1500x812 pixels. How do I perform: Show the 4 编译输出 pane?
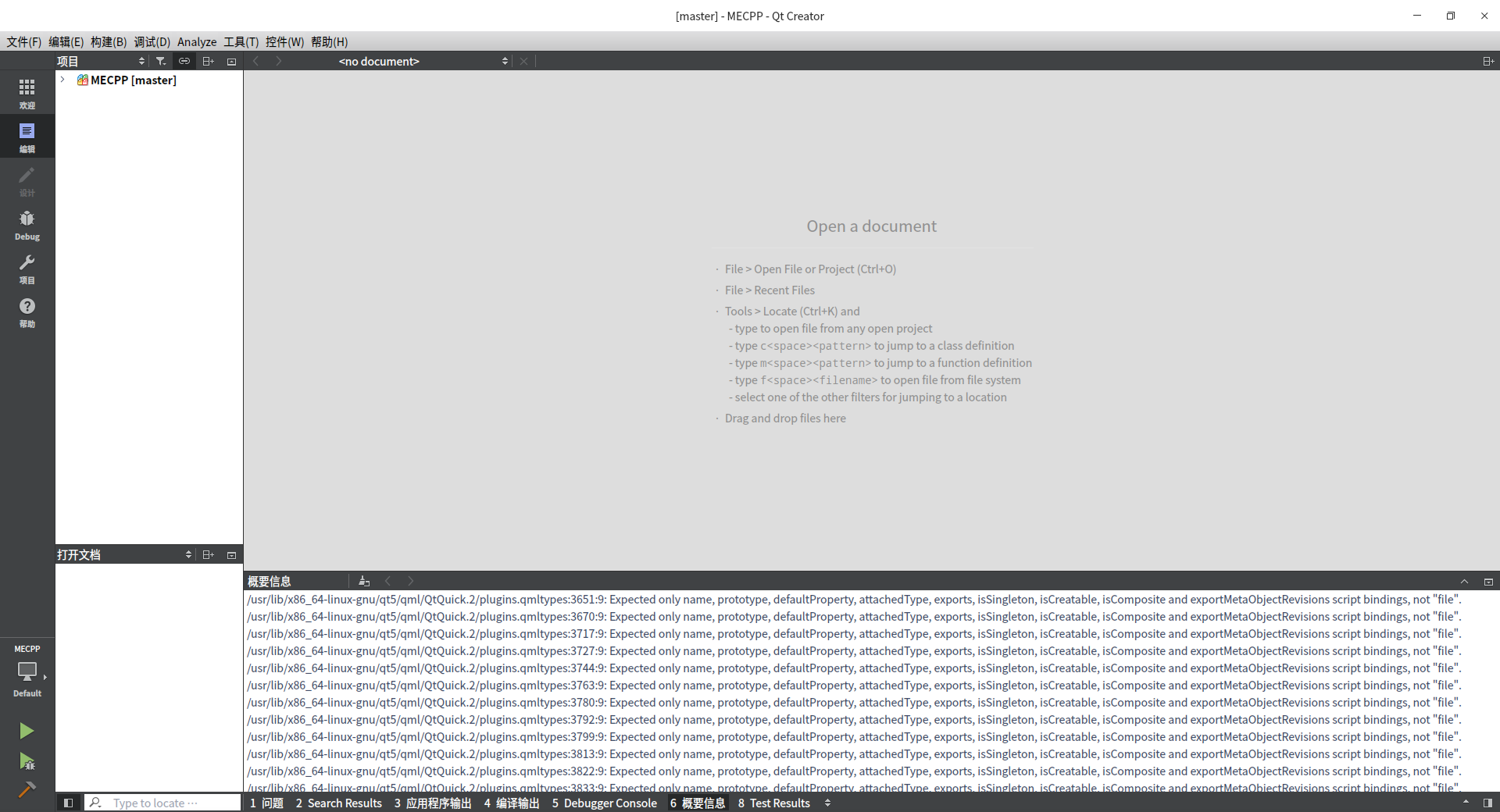pos(512,803)
